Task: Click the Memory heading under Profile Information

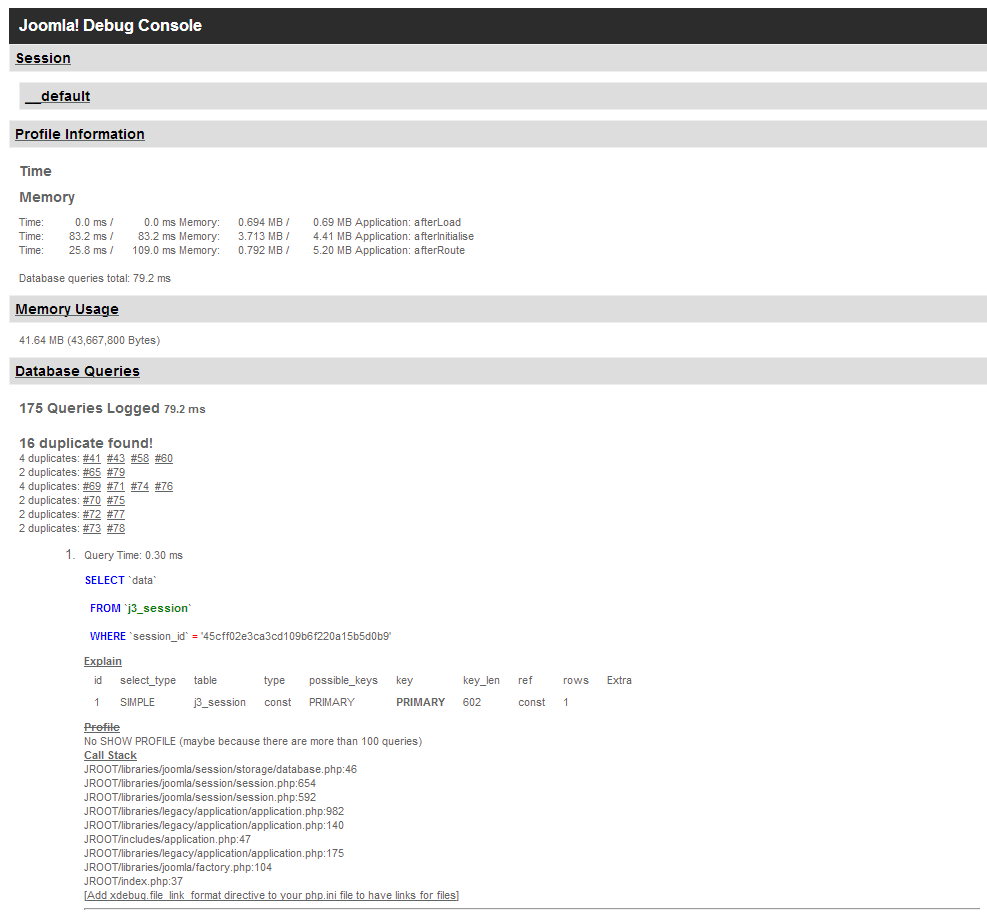Action: [x=47, y=198]
